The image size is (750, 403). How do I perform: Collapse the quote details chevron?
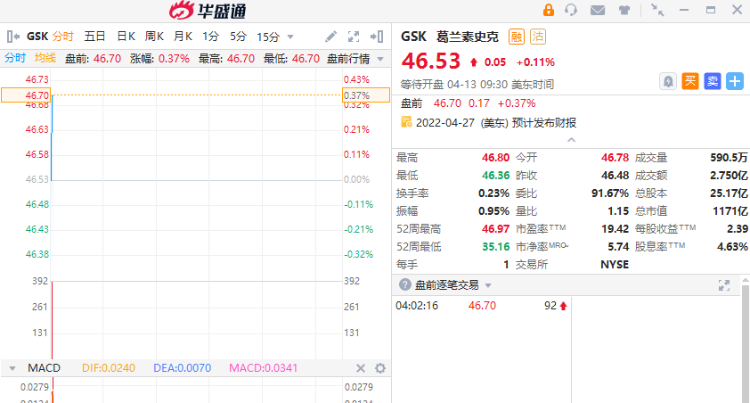click(571, 140)
